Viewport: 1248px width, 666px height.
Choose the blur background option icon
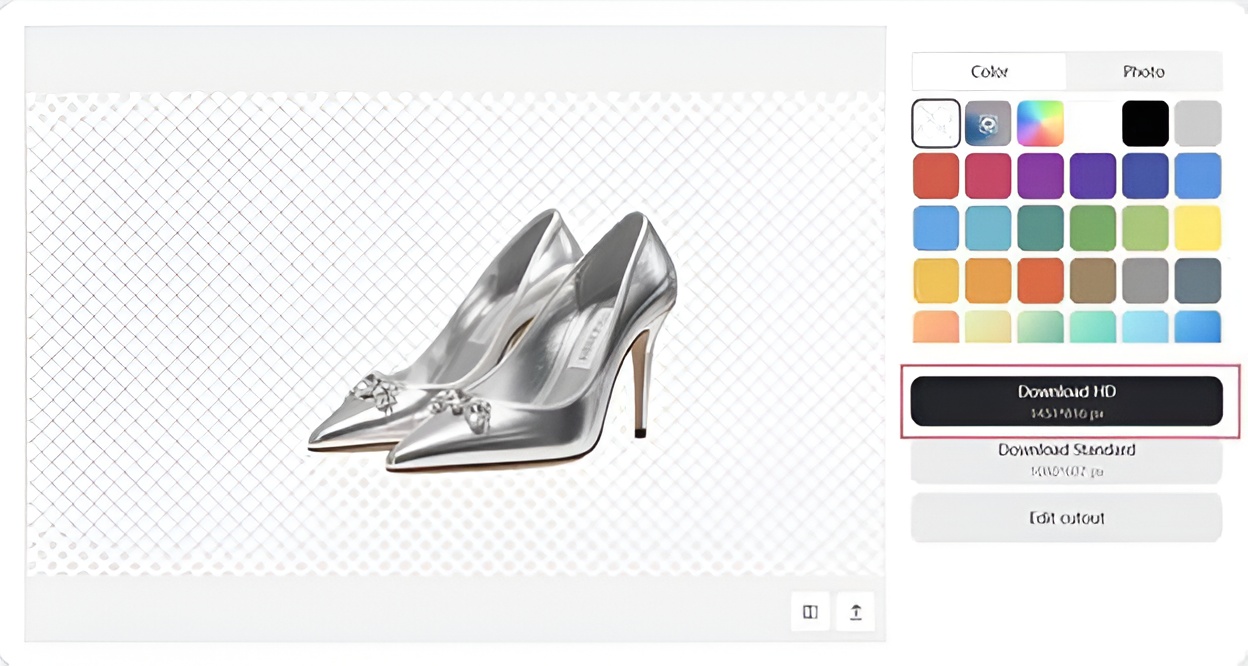tap(988, 124)
